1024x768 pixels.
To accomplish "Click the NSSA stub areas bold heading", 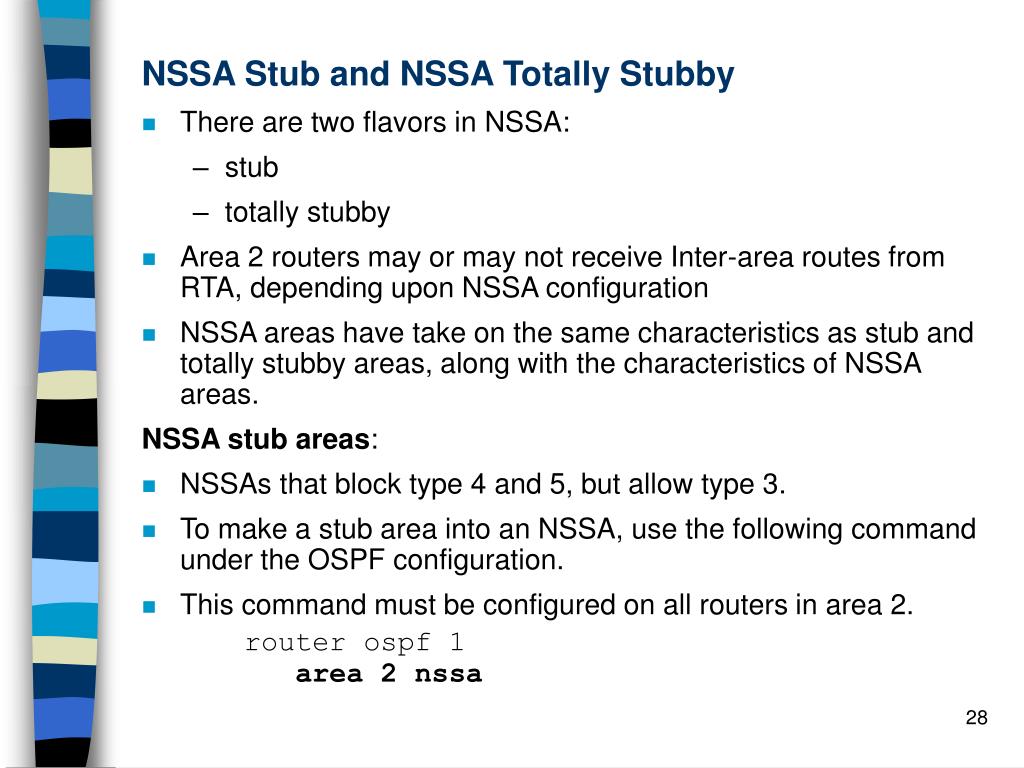I will point(260,439).
